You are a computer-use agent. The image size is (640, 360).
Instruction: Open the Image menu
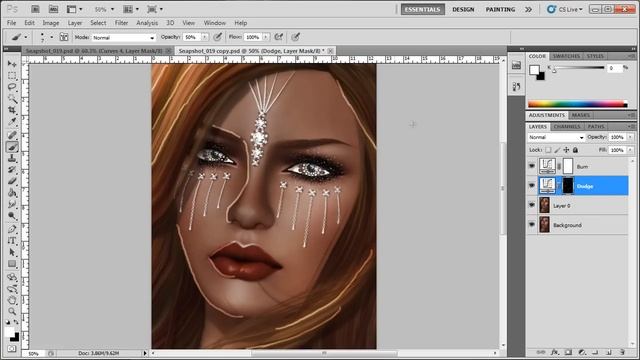click(51, 23)
